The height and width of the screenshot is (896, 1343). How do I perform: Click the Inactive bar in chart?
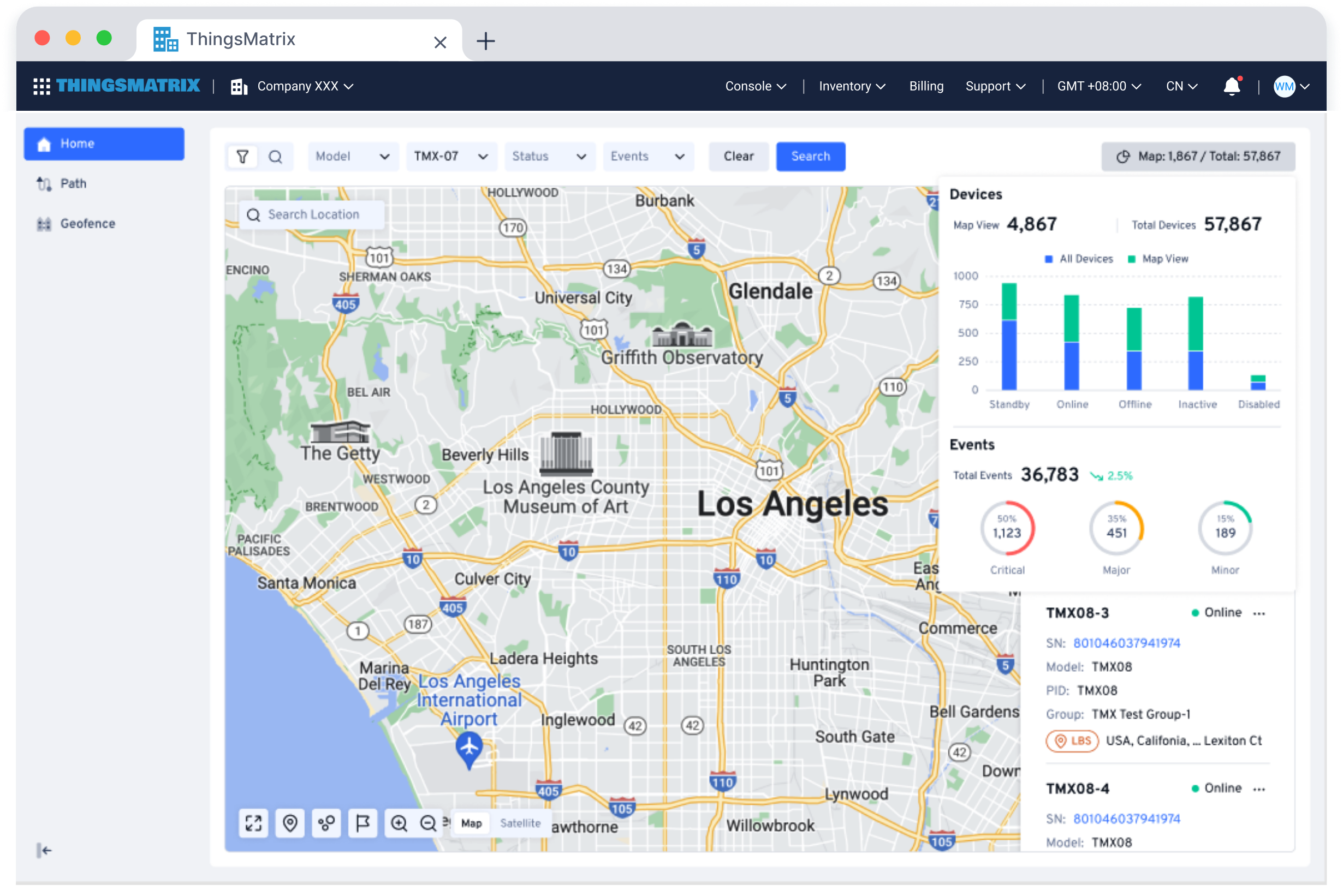1196,343
